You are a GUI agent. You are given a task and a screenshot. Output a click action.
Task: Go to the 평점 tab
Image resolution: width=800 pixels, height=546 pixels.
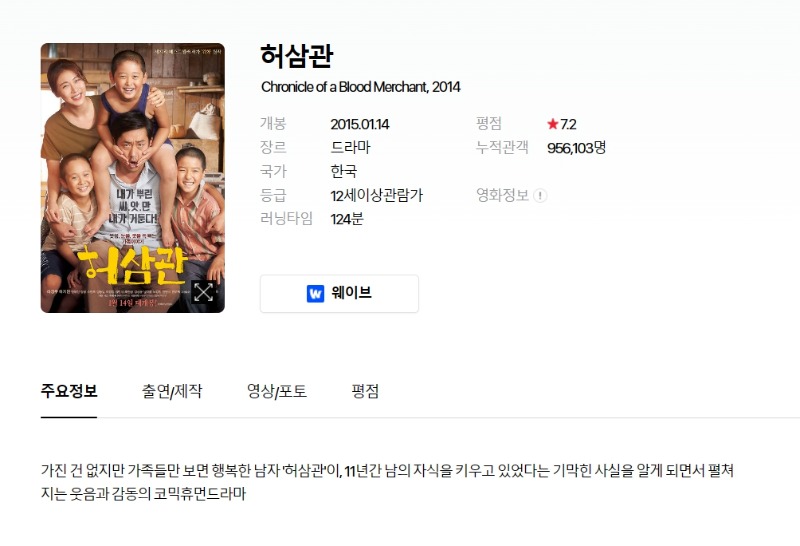[x=365, y=391]
